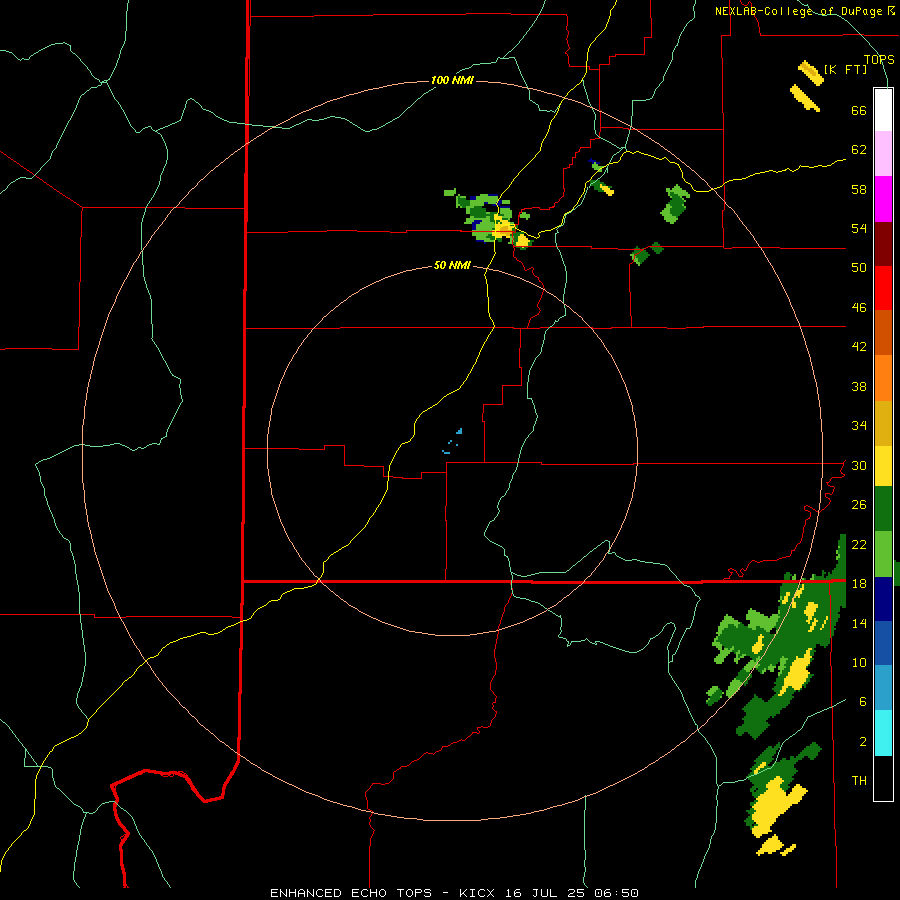The width and height of the screenshot is (900, 900).
Task: Click the 58 legend value
Action: (x=859, y=189)
